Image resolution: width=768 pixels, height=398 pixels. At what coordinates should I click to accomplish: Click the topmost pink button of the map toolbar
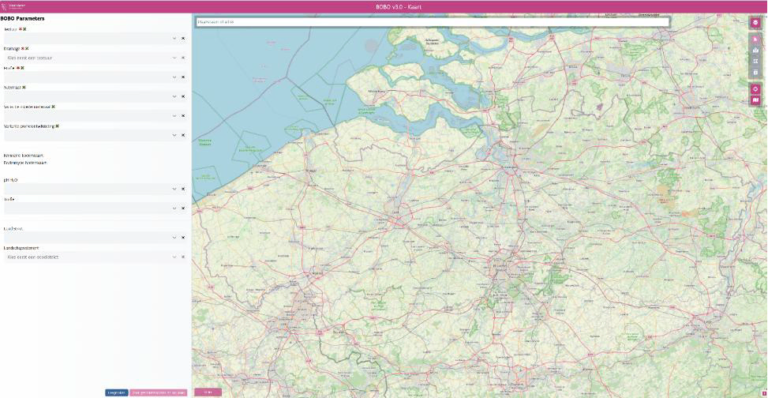point(755,23)
